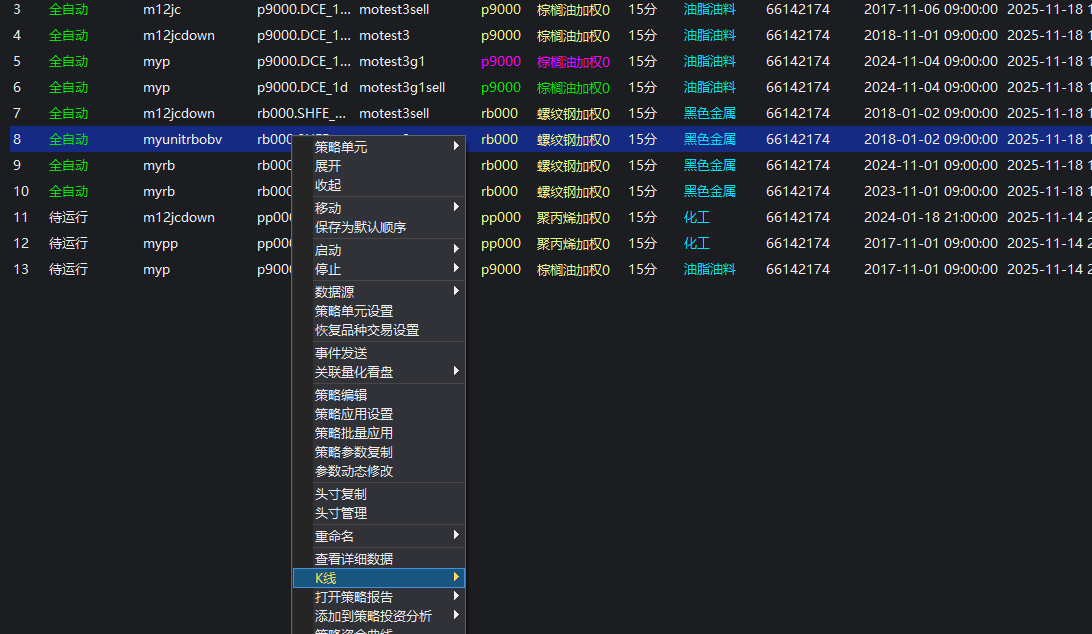Image resolution: width=1092 pixels, height=634 pixels.
Task: Open 策略编辑 from the context menu
Action: point(341,395)
